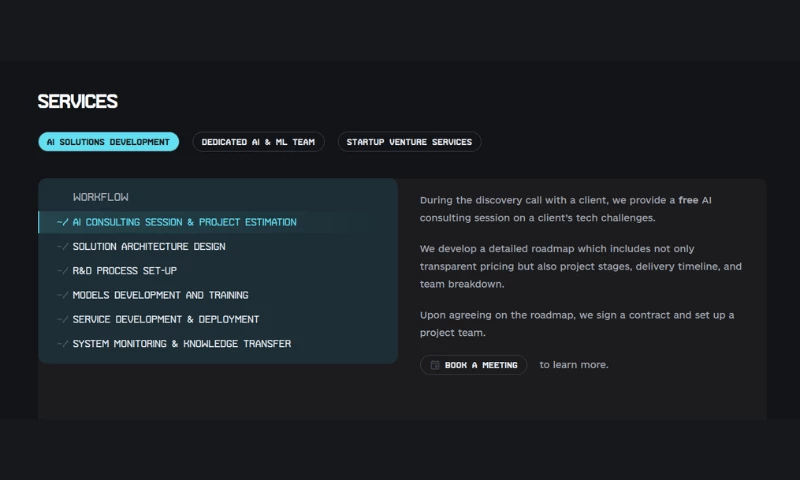Show the Solution Architecture Design step
The height and width of the screenshot is (480, 800).
149,247
